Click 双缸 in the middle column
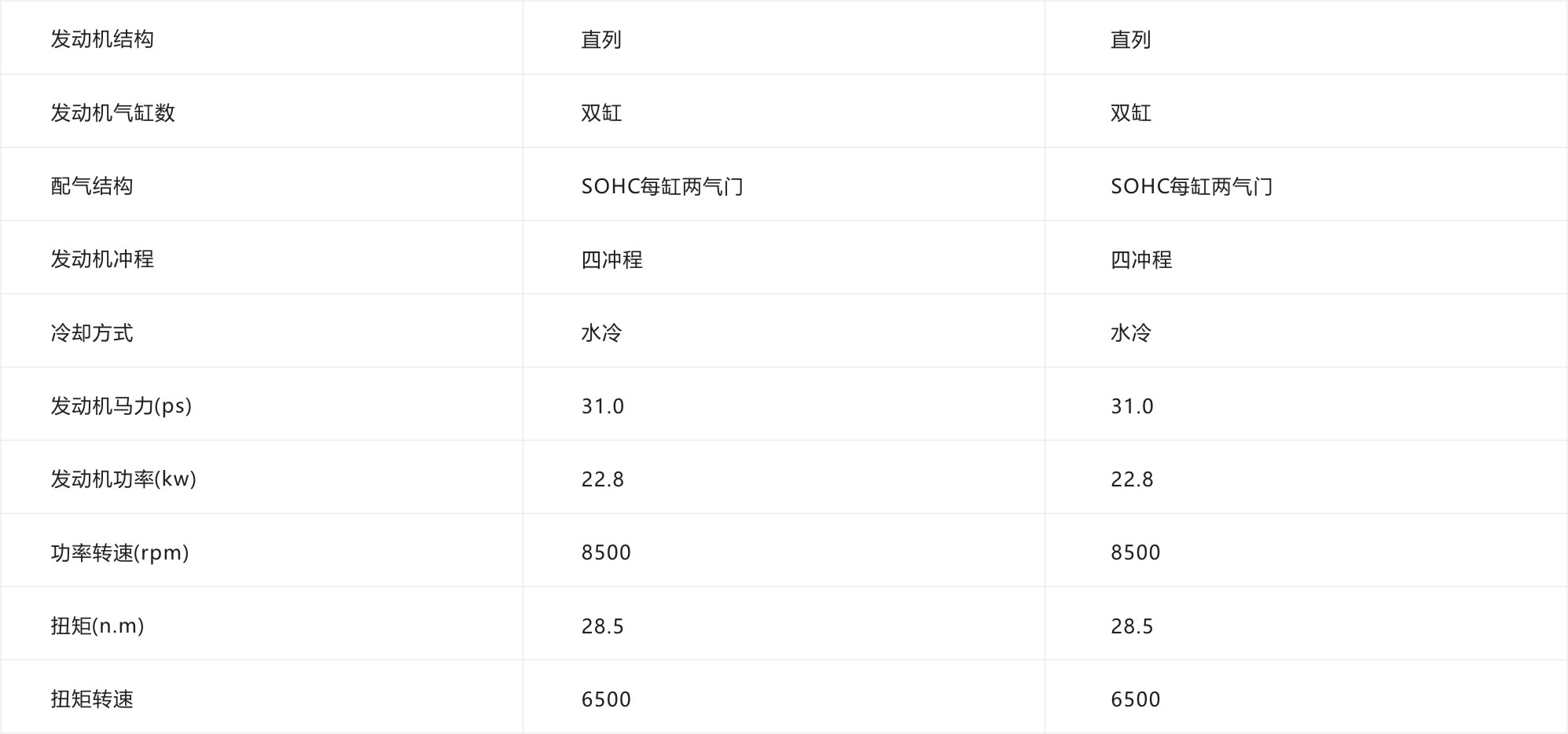Image resolution: width=1568 pixels, height=734 pixels. tap(601, 112)
